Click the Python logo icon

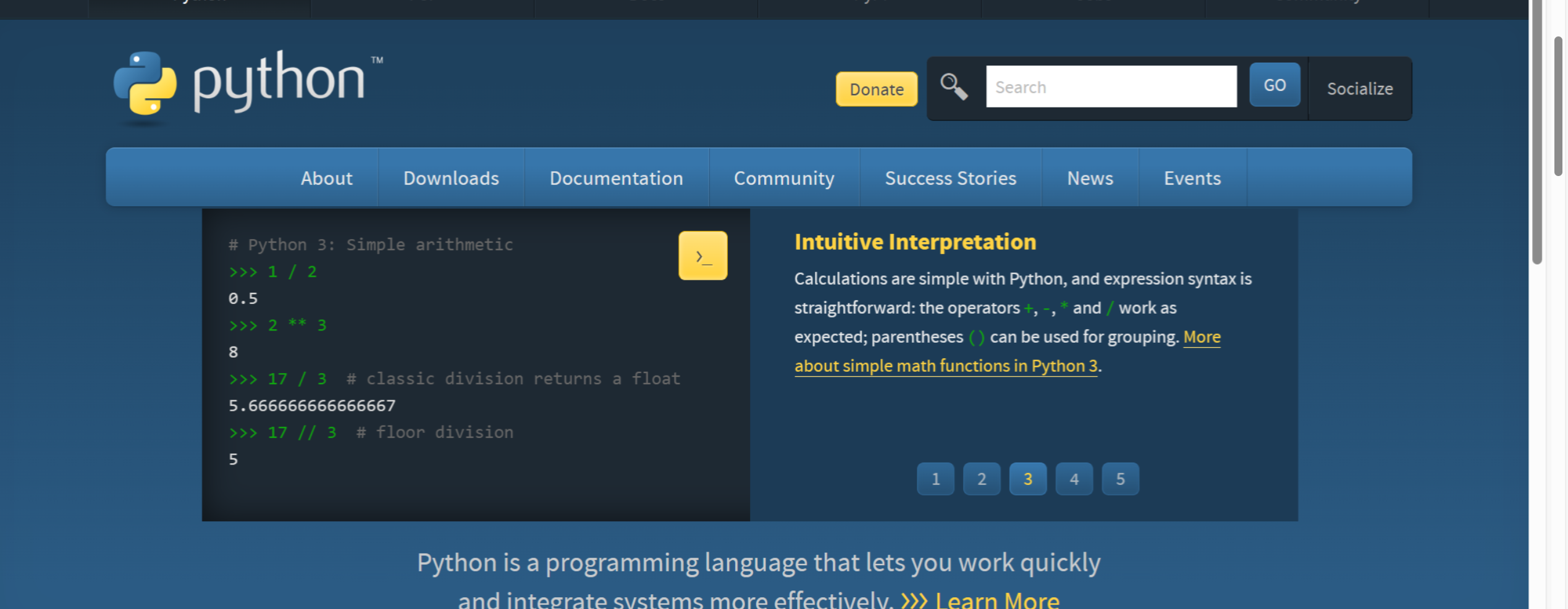tap(146, 83)
